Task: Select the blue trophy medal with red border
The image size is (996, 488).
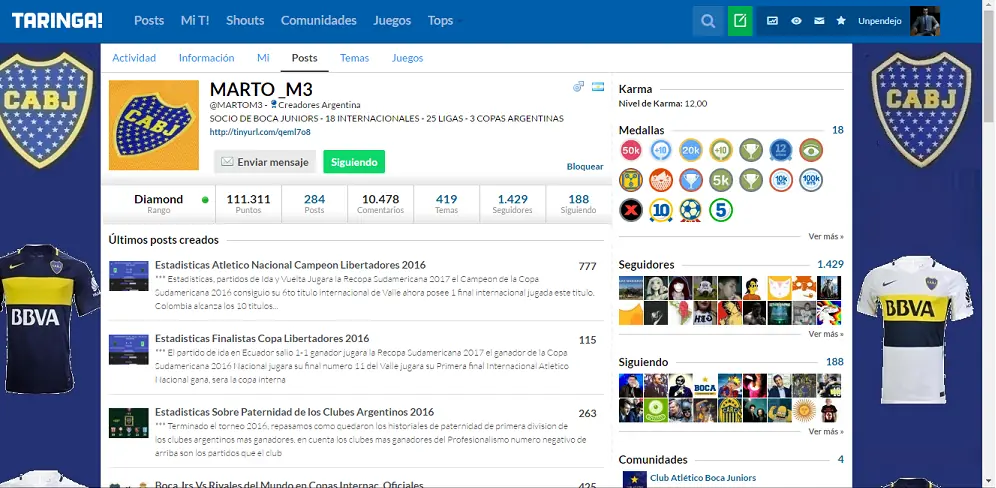Action: [x=691, y=180]
